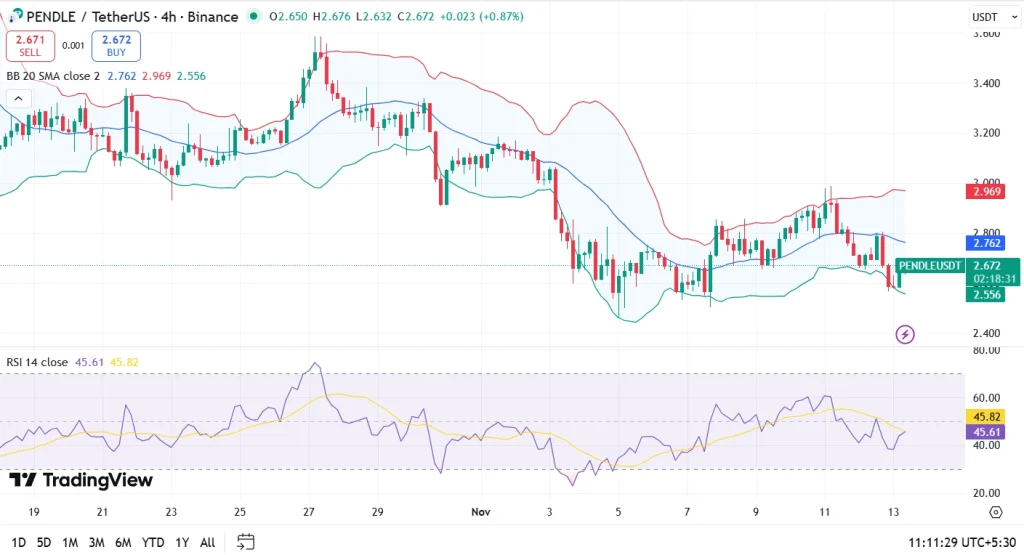The width and height of the screenshot is (1024, 555).
Task: Click the green market status dot
Action: pos(256,17)
